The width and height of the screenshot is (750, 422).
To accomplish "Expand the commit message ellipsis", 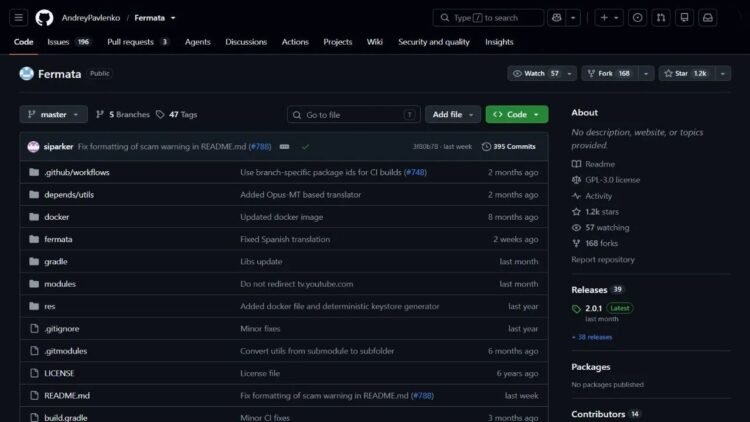I will coord(284,146).
